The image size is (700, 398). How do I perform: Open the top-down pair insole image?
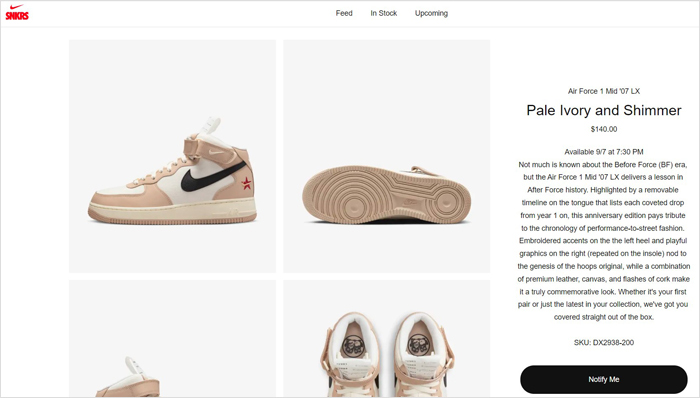tap(387, 339)
